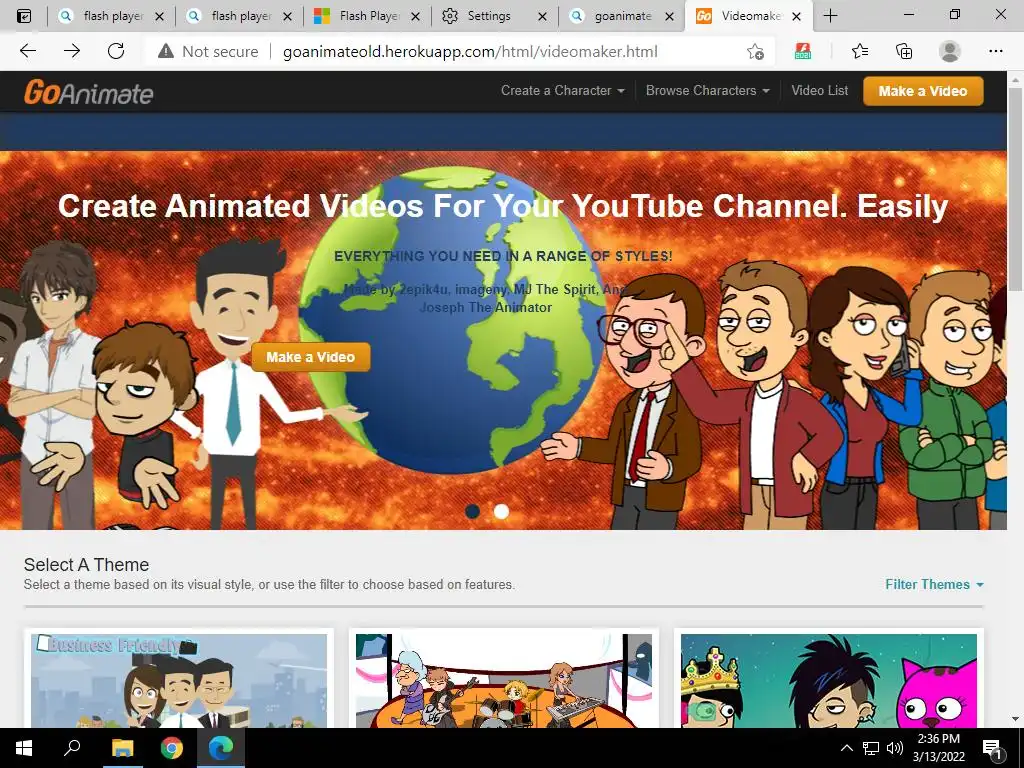Image resolution: width=1024 pixels, height=768 pixels.
Task: Switch to the Microsoft Flash Player tab
Action: point(367,16)
